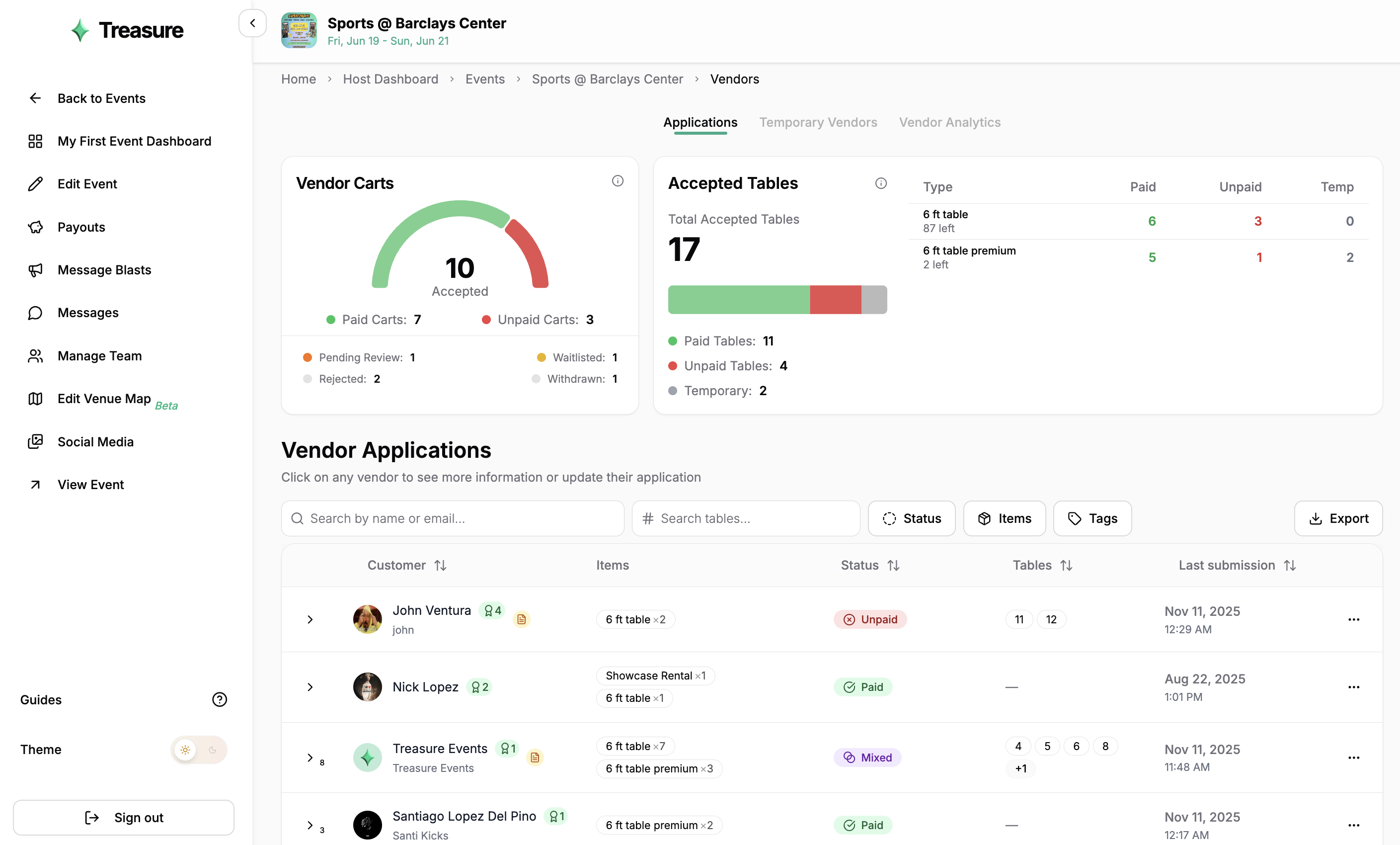The width and height of the screenshot is (1400, 845).
Task: Click the Vendor Carts info icon
Action: (617, 181)
